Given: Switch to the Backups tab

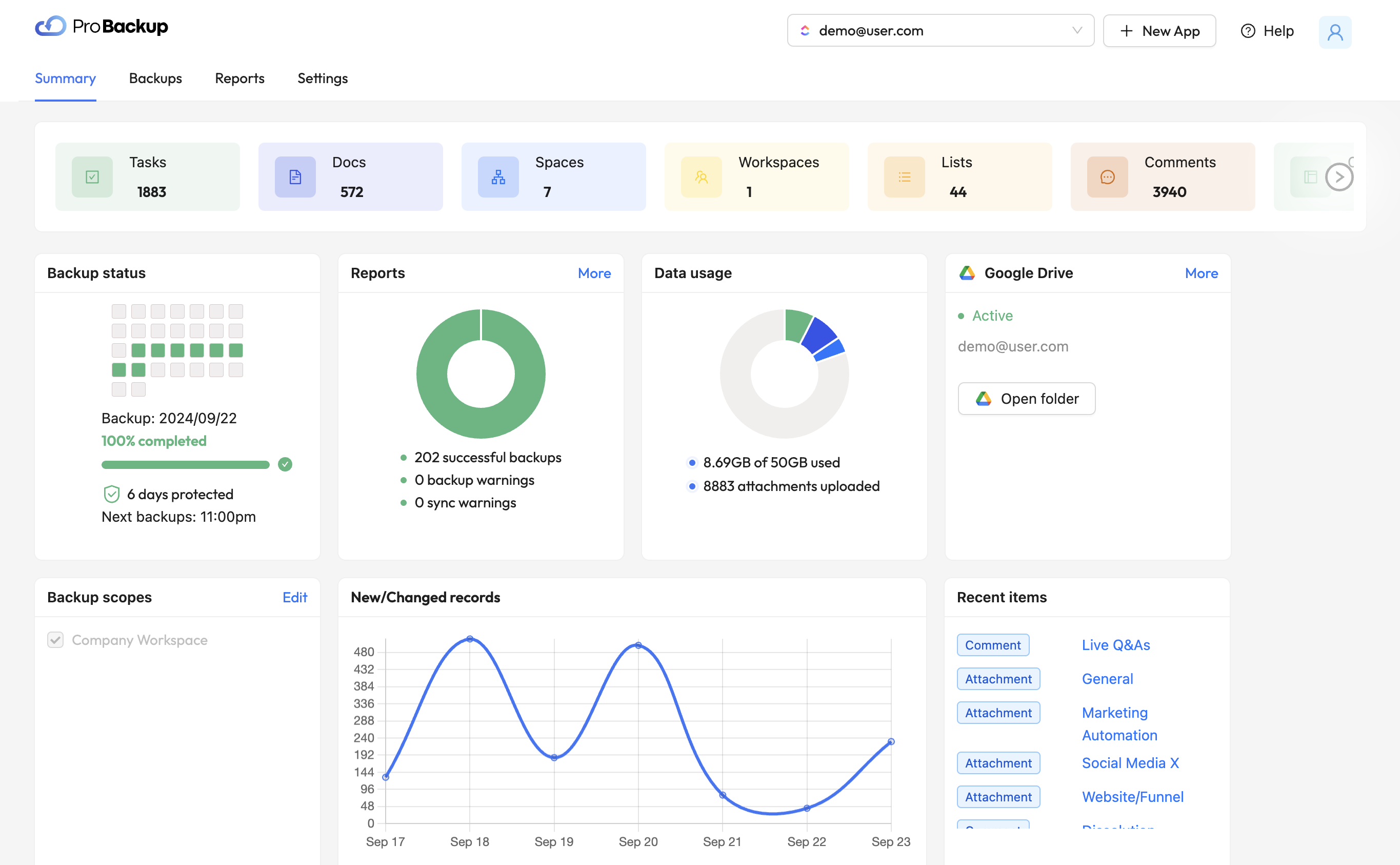Looking at the screenshot, I should tap(155, 78).
